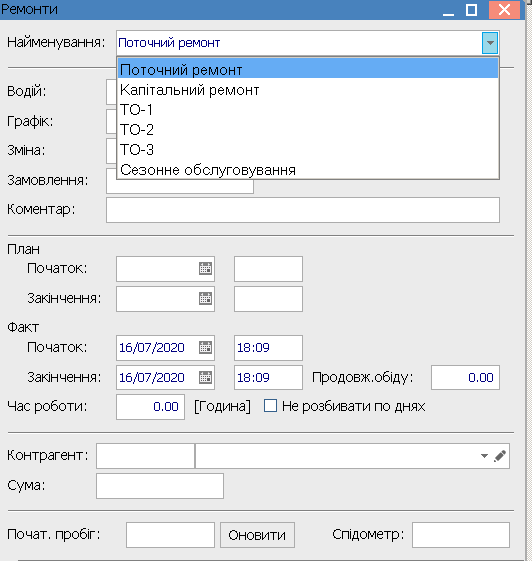The height and width of the screenshot is (561, 532).
Task: Open calendar for План Закінчення date
Action: click(x=205, y=298)
